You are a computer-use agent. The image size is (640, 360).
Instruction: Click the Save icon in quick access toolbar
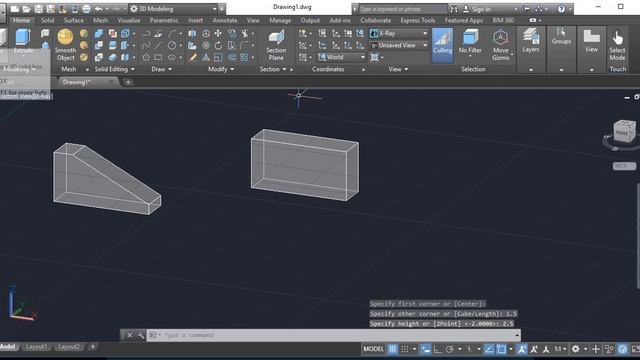(39, 9)
